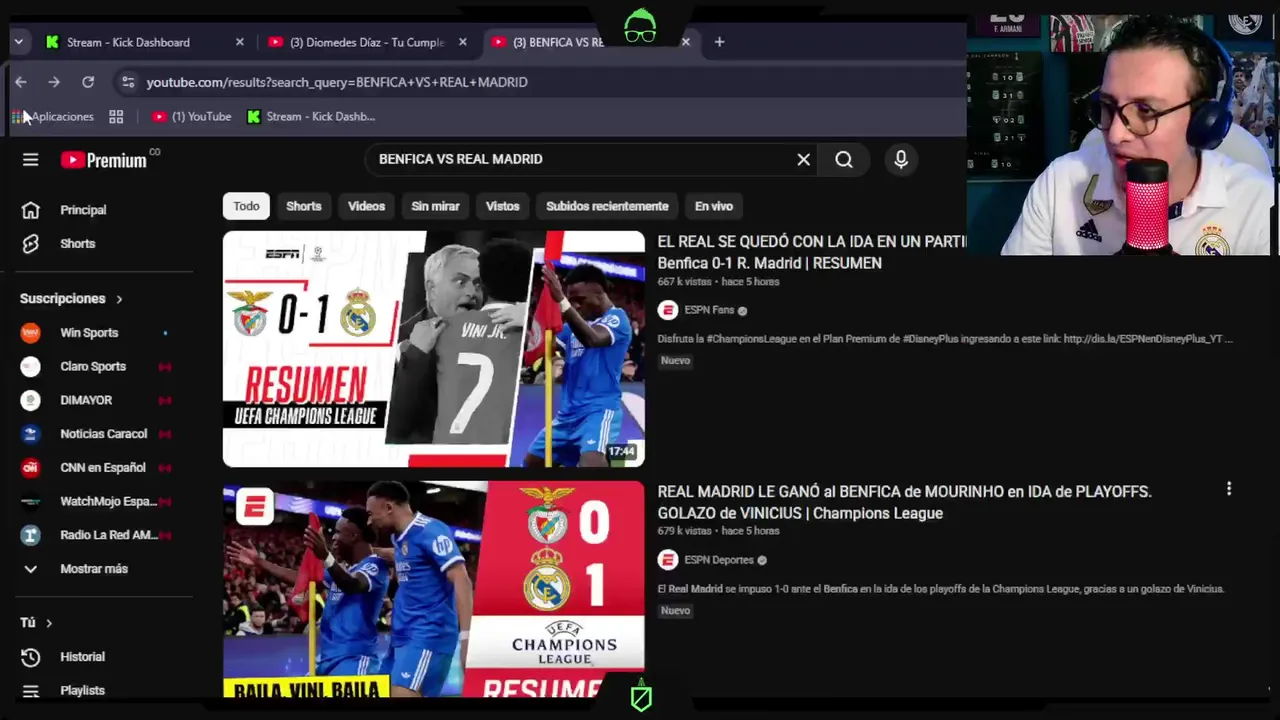Select the Todo filter chip

(246, 206)
